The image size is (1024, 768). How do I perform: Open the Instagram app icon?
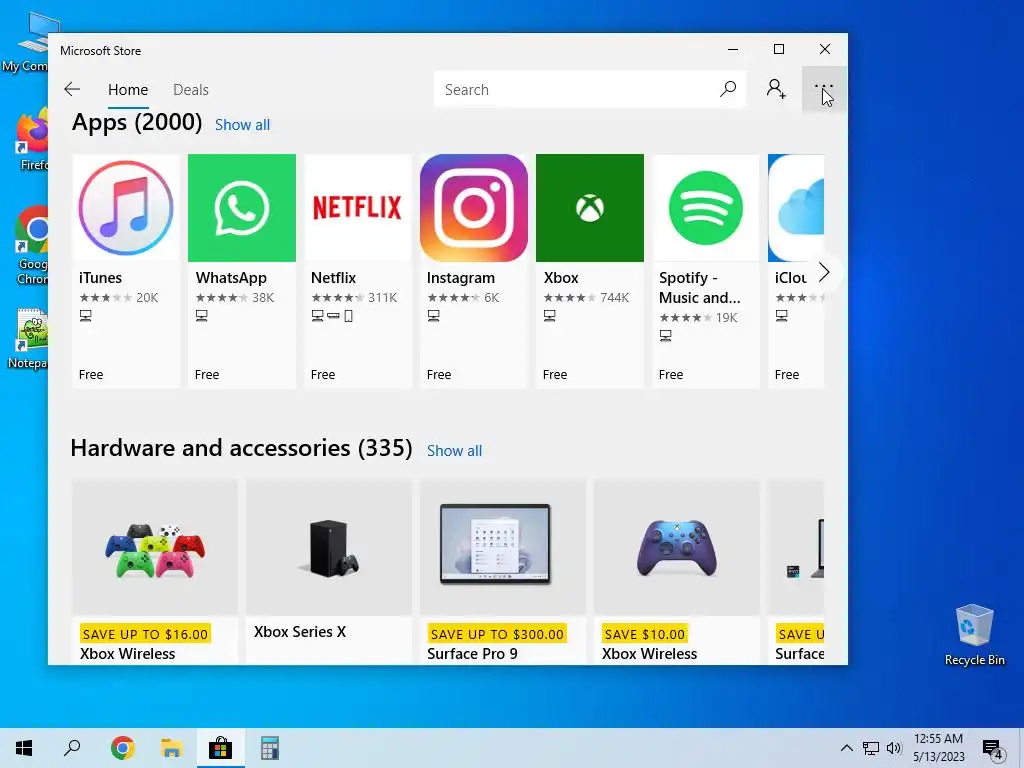[474, 208]
